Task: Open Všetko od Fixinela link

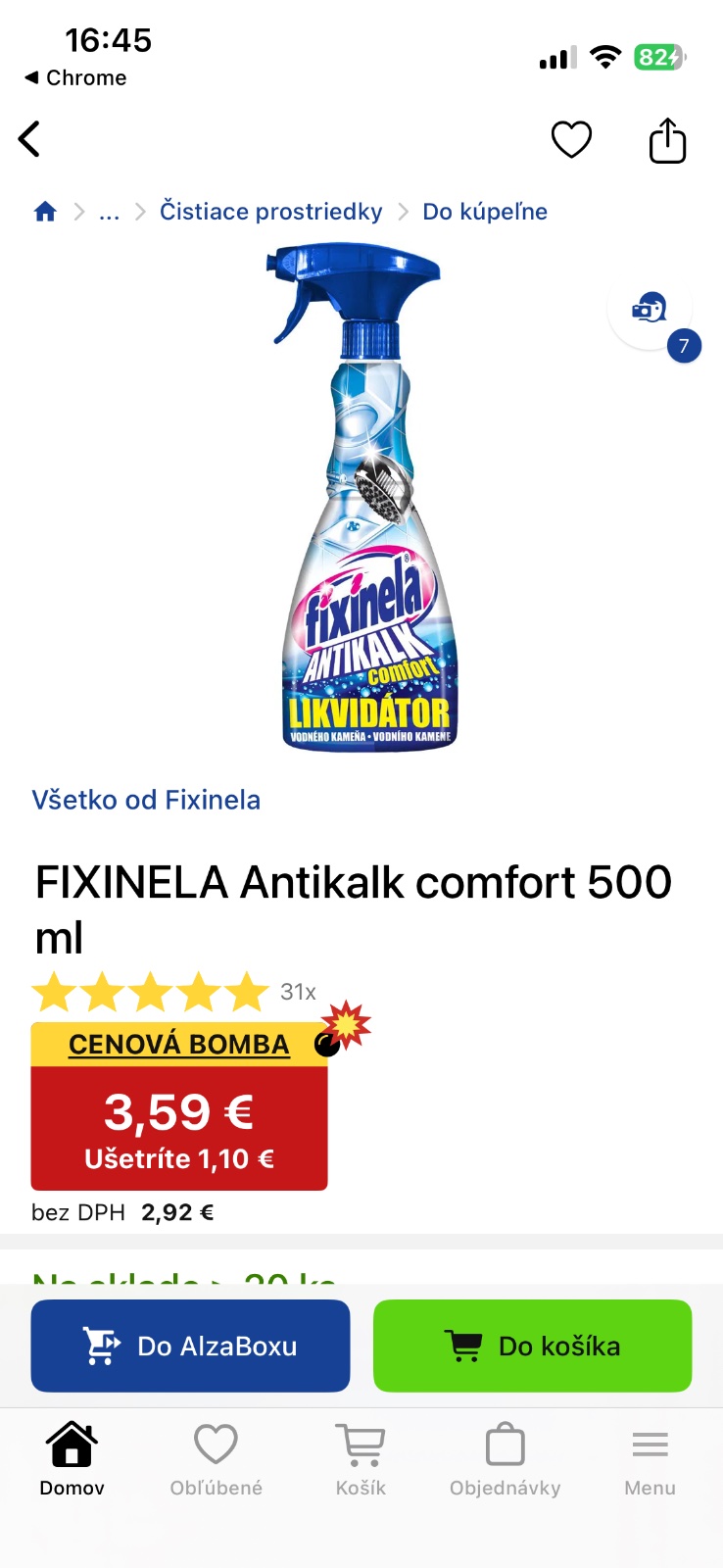Action: click(x=146, y=800)
